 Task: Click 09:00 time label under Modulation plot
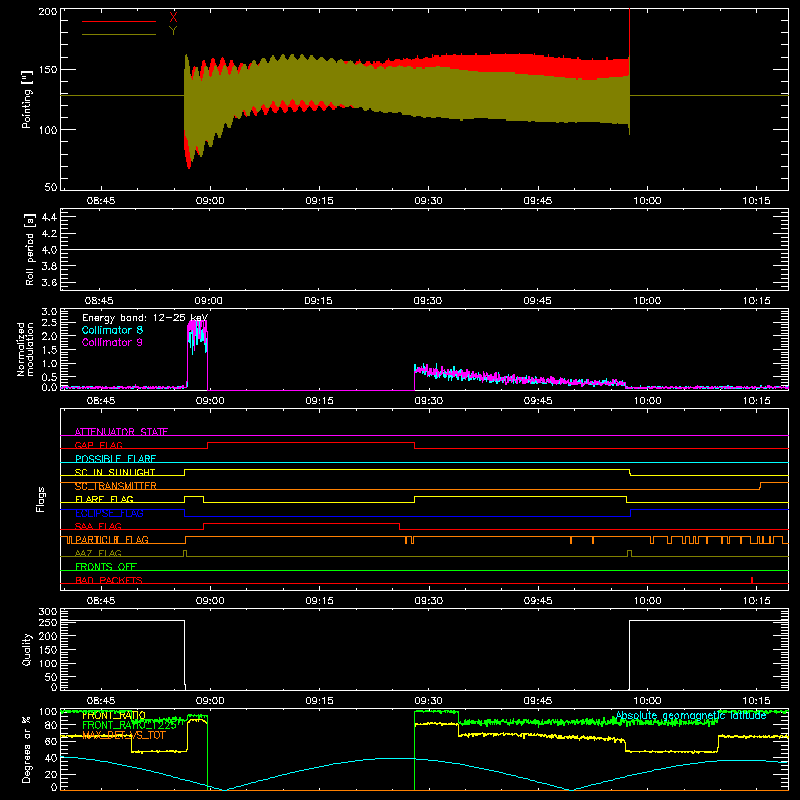pos(210,401)
